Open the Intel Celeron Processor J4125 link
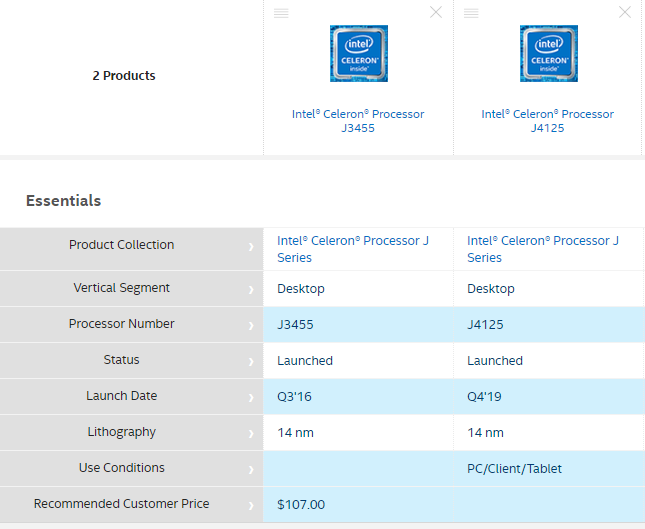645x529 pixels. click(x=548, y=121)
